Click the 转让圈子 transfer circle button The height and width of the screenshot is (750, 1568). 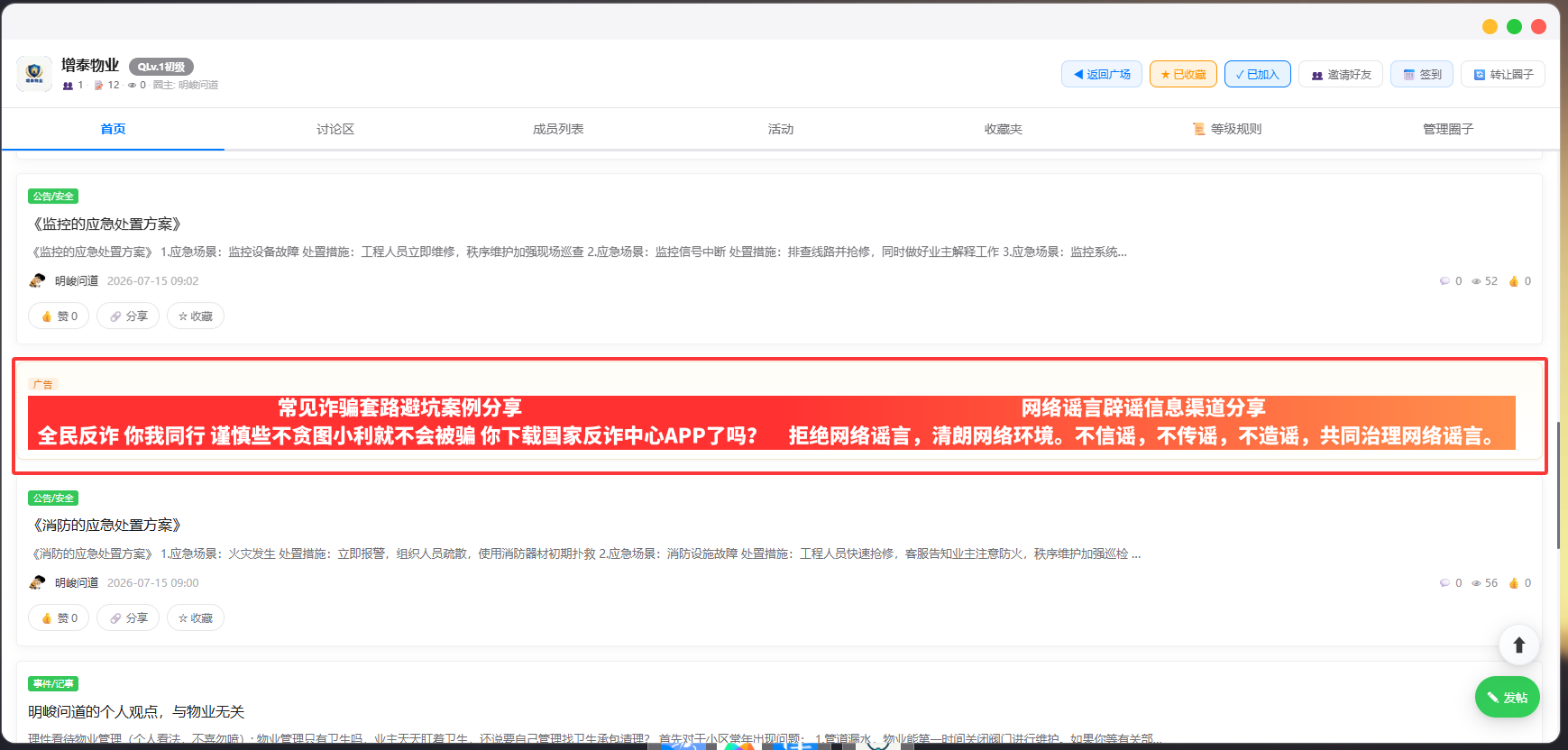coord(1502,74)
